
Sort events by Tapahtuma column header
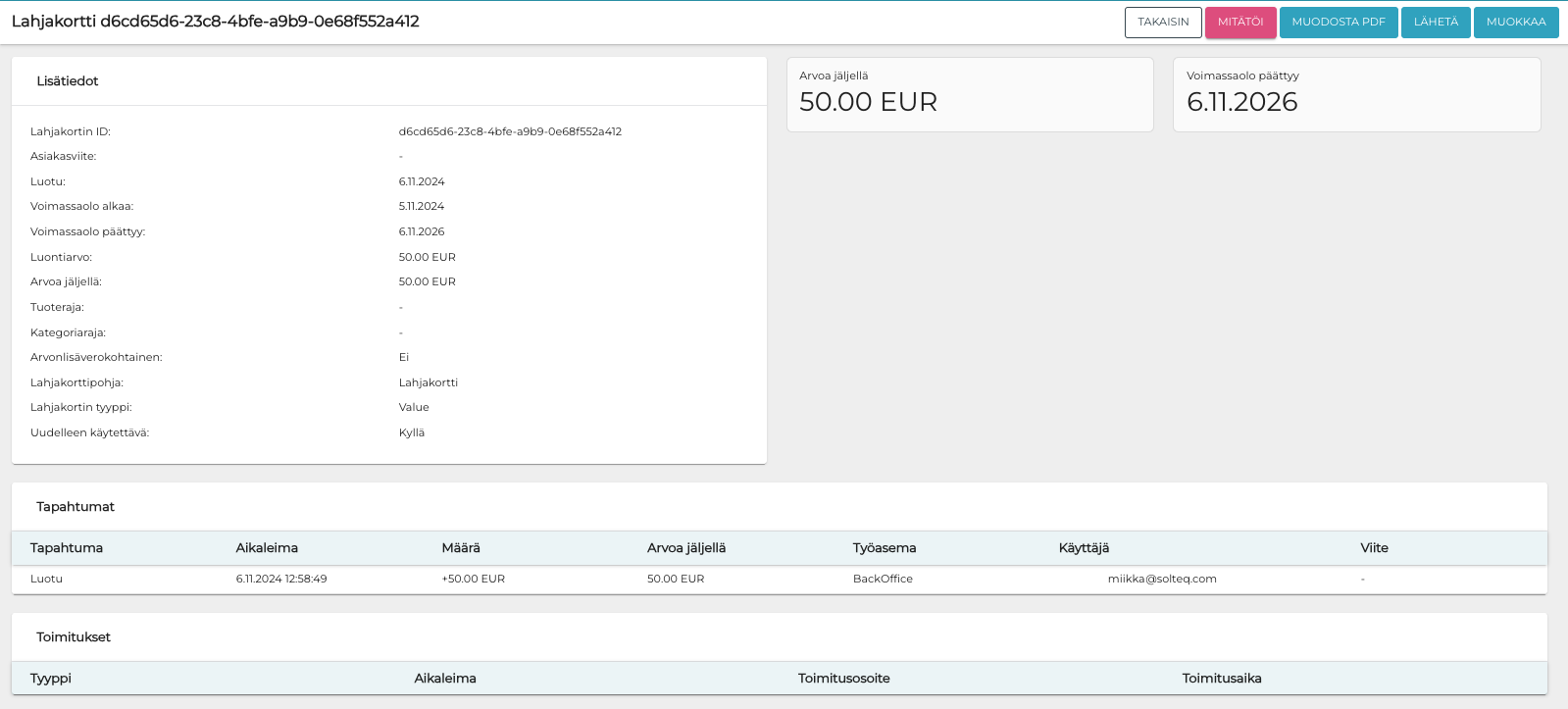[x=67, y=548]
